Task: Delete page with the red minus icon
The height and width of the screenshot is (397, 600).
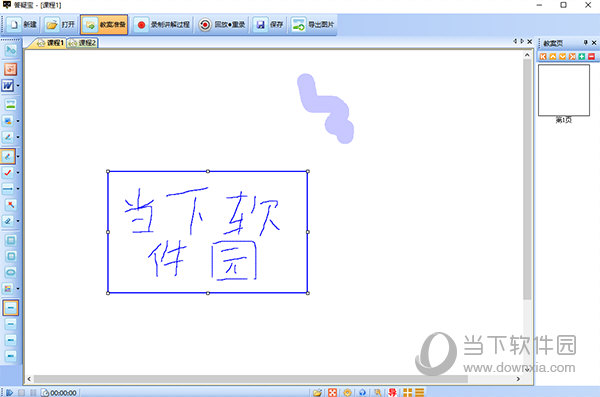Action: (x=591, y=57)
